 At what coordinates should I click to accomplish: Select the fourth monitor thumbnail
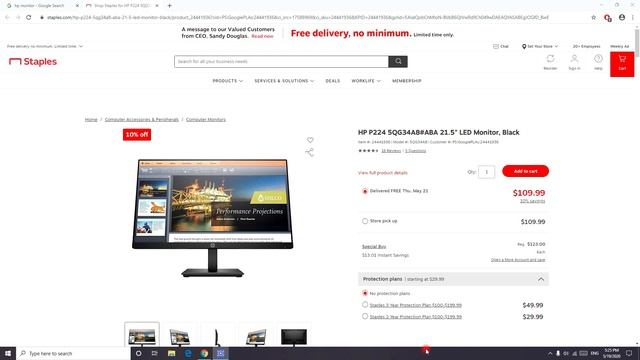[x=256, y=336]
